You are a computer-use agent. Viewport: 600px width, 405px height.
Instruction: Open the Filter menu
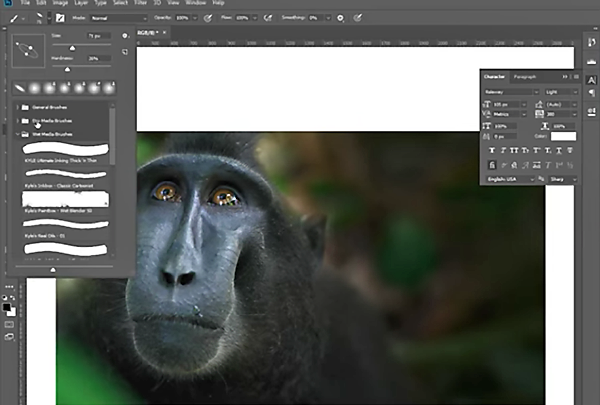[140, 3]
